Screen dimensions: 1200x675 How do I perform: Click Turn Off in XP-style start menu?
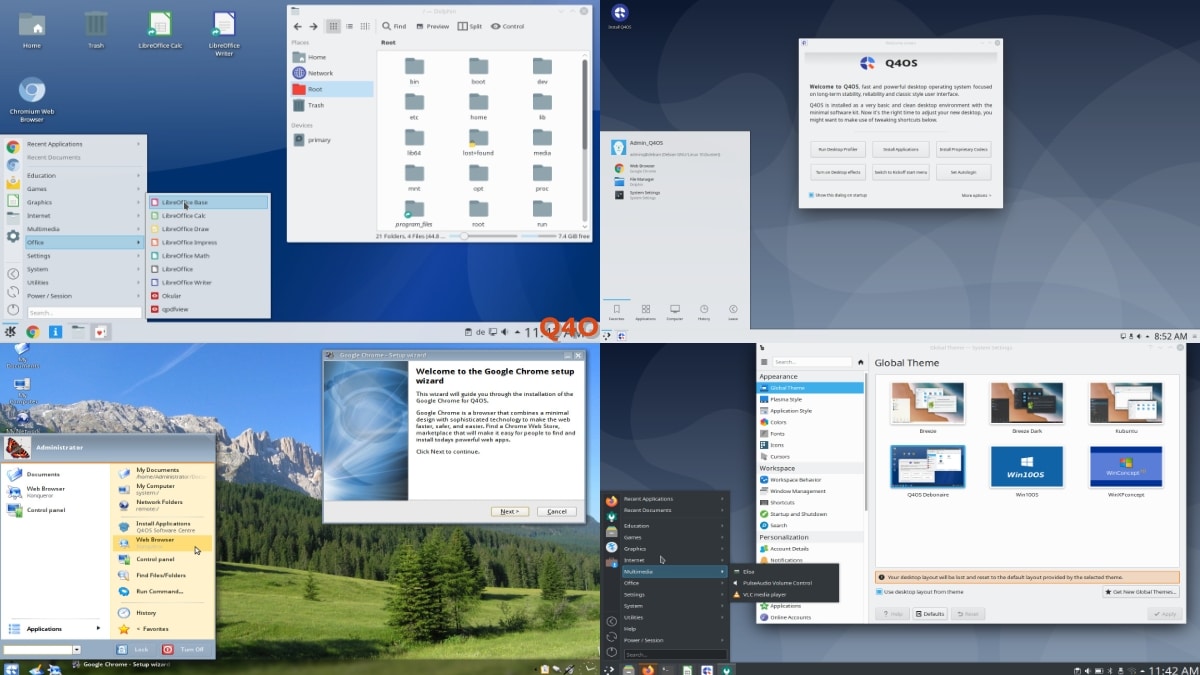[x=184, y=649]
